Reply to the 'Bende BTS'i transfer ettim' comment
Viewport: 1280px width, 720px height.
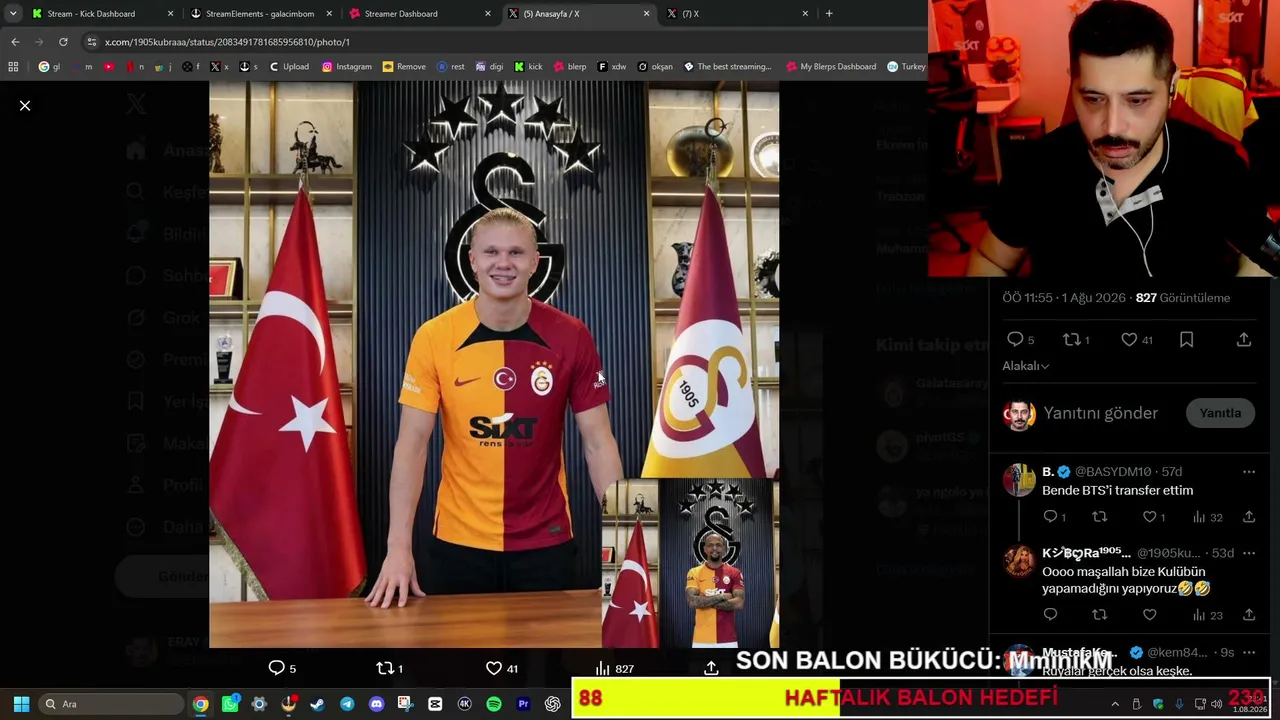point(1050,517)
